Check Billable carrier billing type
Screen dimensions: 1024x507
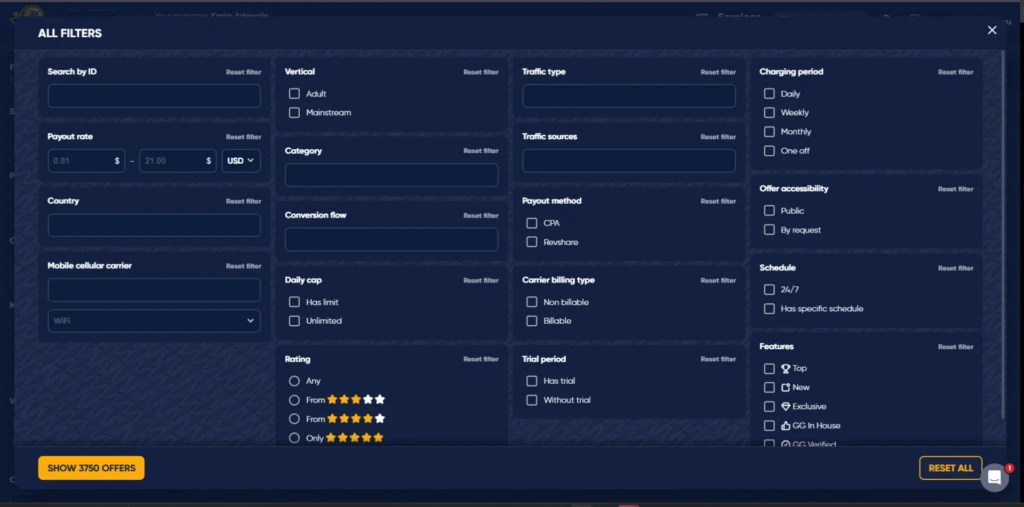[532, 321]
